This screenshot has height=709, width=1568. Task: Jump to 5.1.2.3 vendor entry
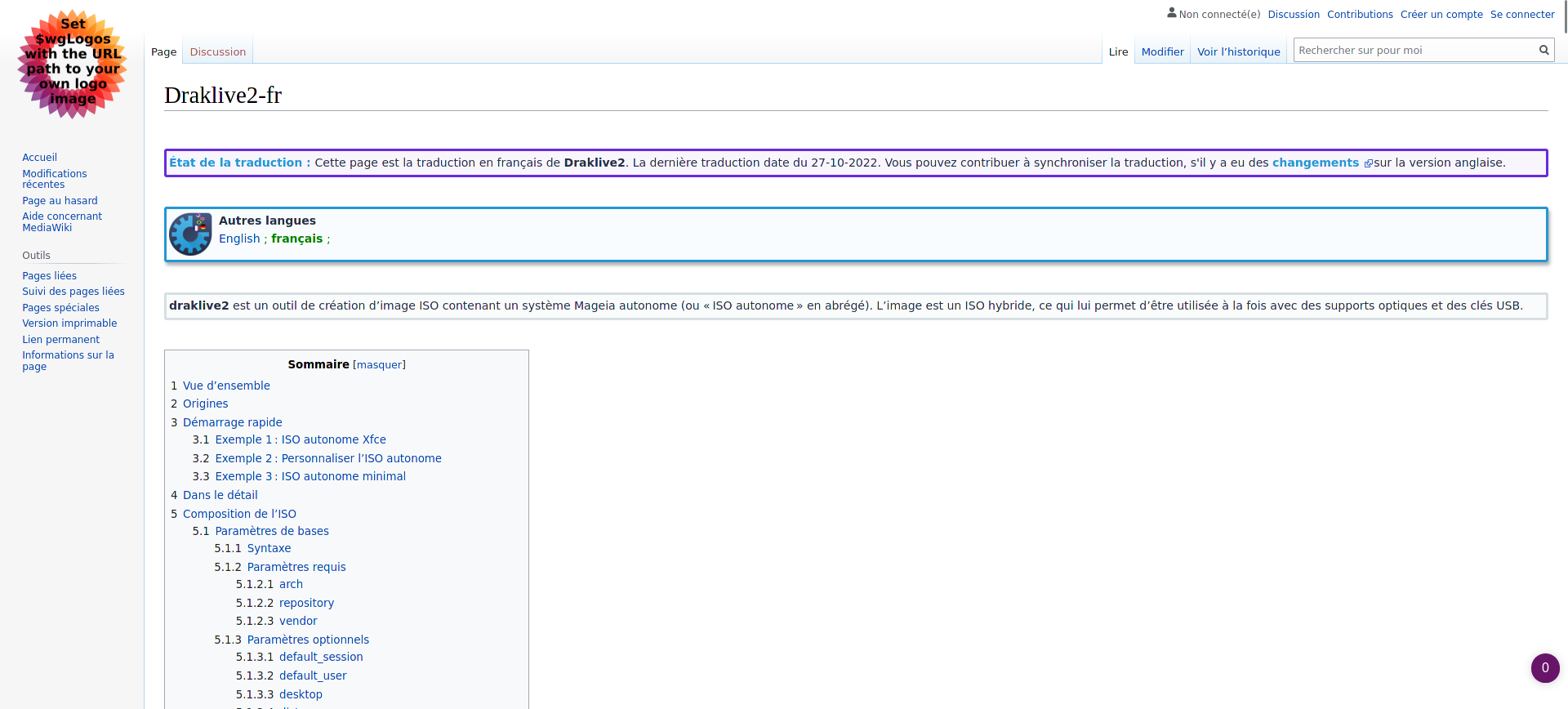tap(277, 621)
